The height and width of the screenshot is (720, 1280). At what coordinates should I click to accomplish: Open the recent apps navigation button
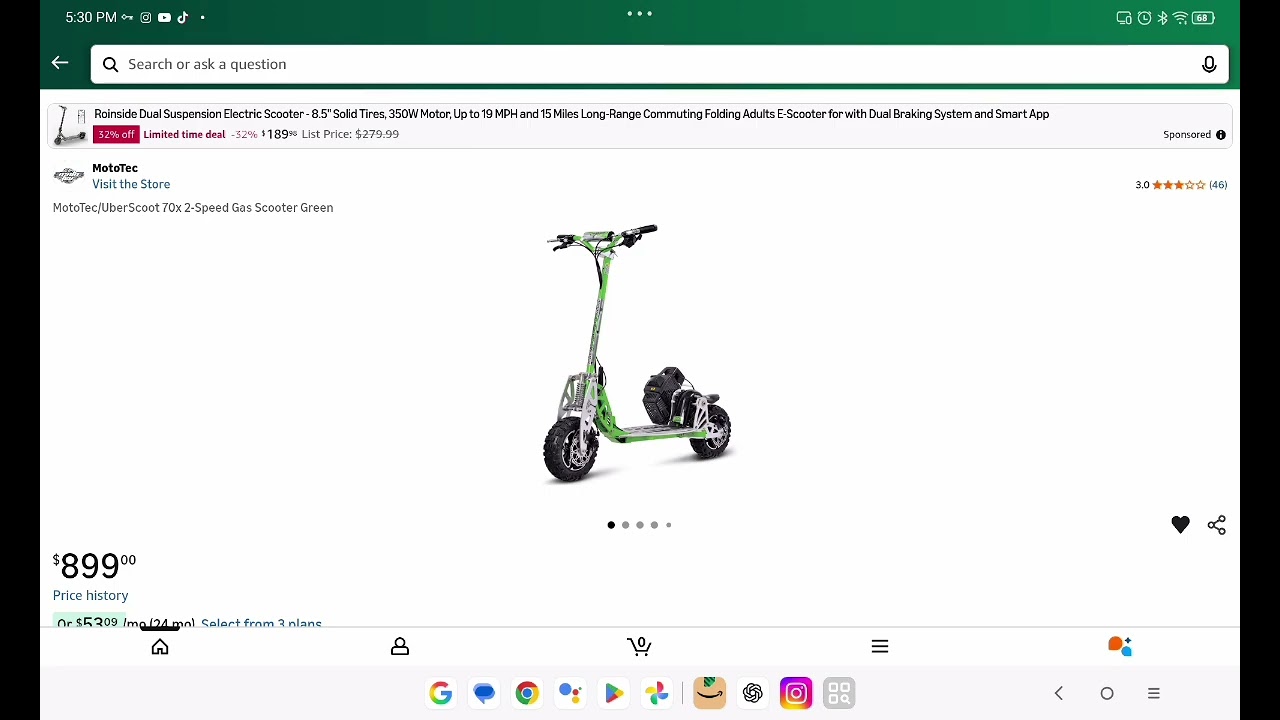click(1154, 693)
